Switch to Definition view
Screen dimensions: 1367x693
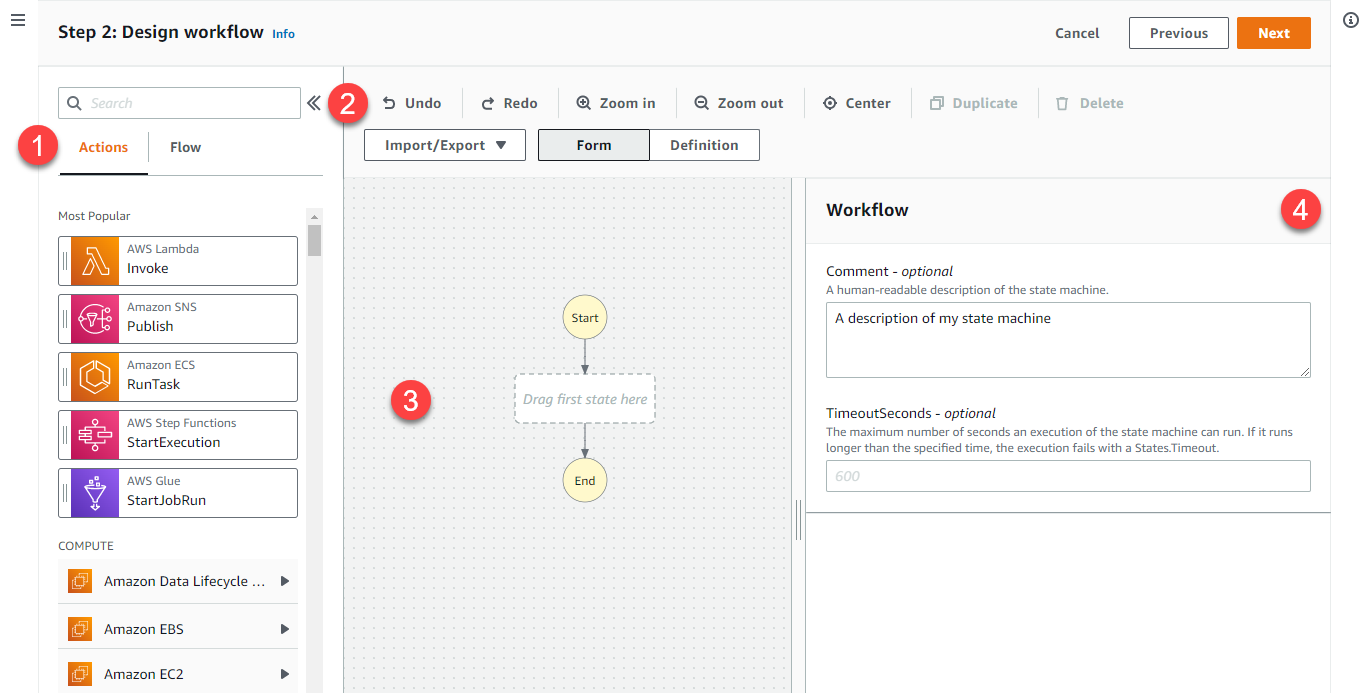pyautogui.click(x=704, y=145)
